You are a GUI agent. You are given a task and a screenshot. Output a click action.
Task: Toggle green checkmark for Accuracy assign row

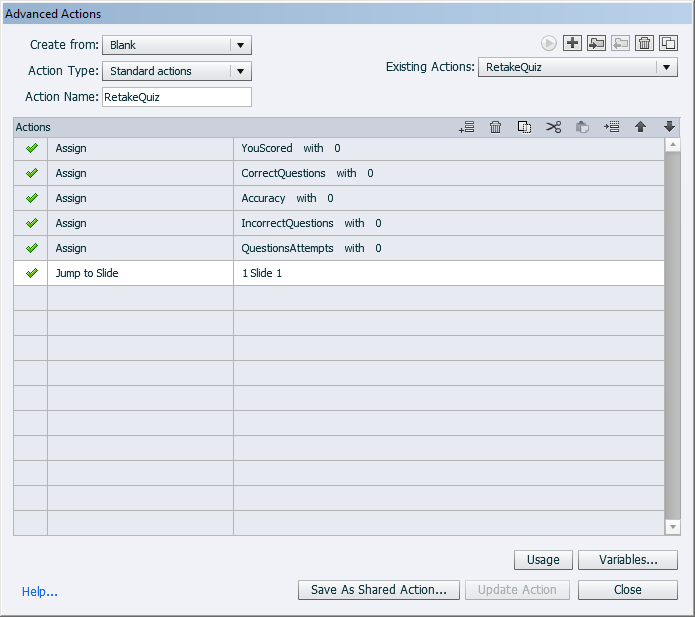point(31,198)
